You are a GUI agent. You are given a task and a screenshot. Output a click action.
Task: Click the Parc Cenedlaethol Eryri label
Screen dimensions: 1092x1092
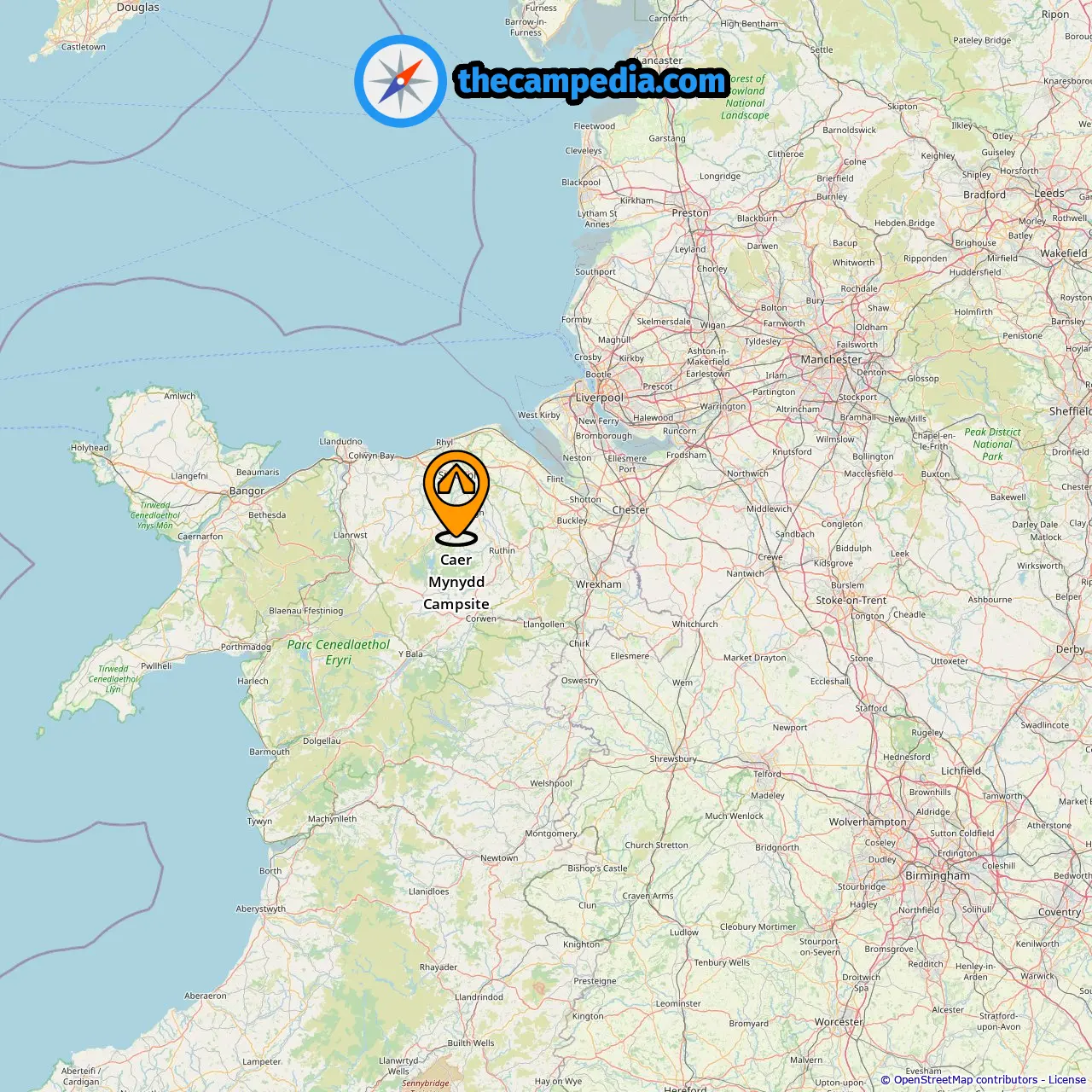pyautogui.click(x=339, y=652)
